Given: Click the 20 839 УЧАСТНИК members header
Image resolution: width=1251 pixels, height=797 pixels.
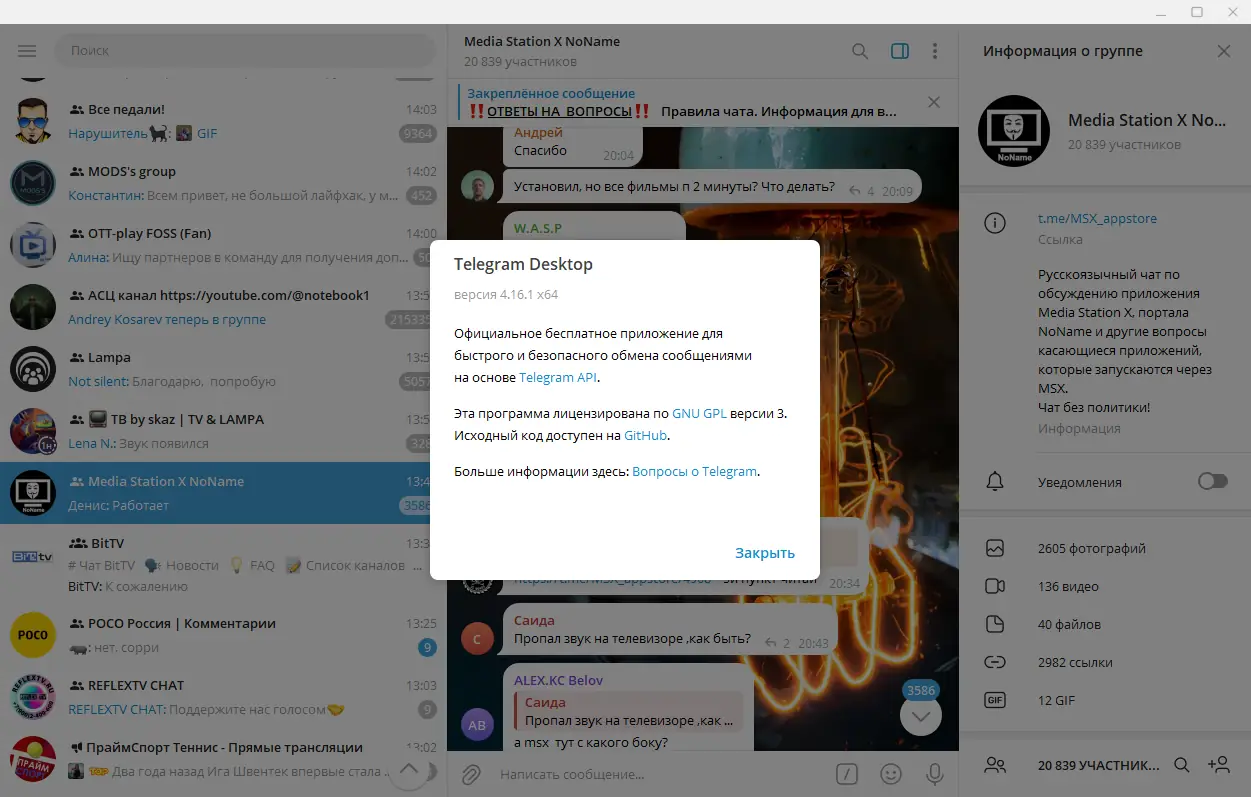Looking at the screenshot, I should point(1098,765).
